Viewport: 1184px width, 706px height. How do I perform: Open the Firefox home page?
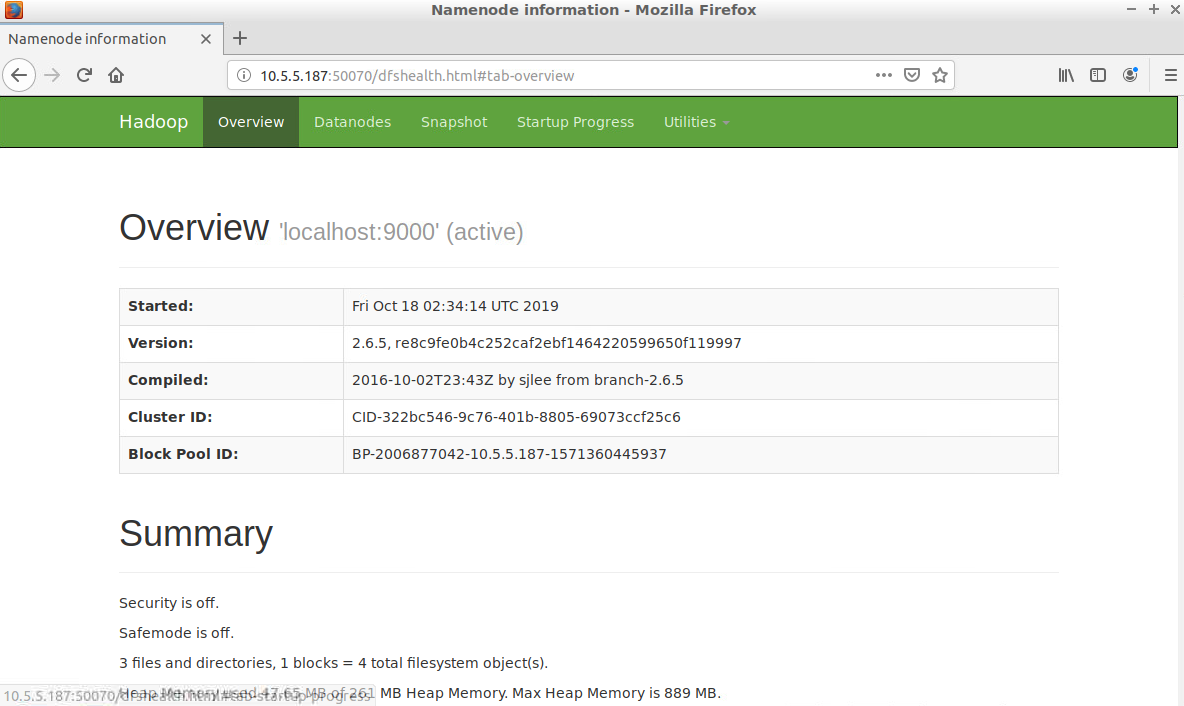pos(116,76)
